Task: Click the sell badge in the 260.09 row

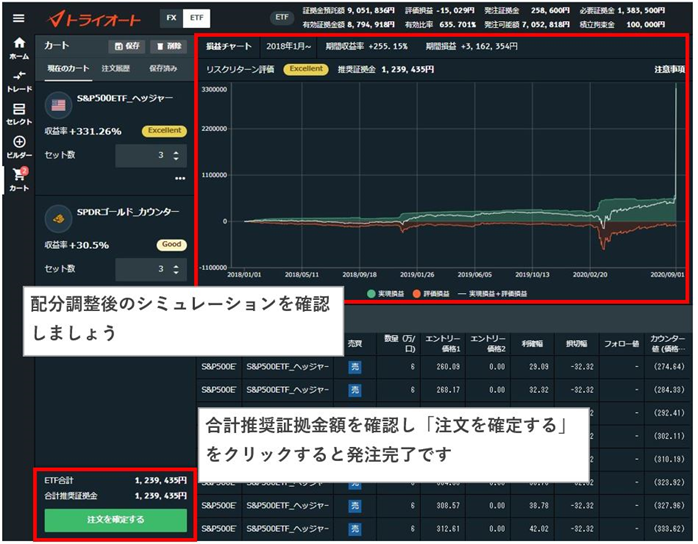Action: (x=355, y=367)
